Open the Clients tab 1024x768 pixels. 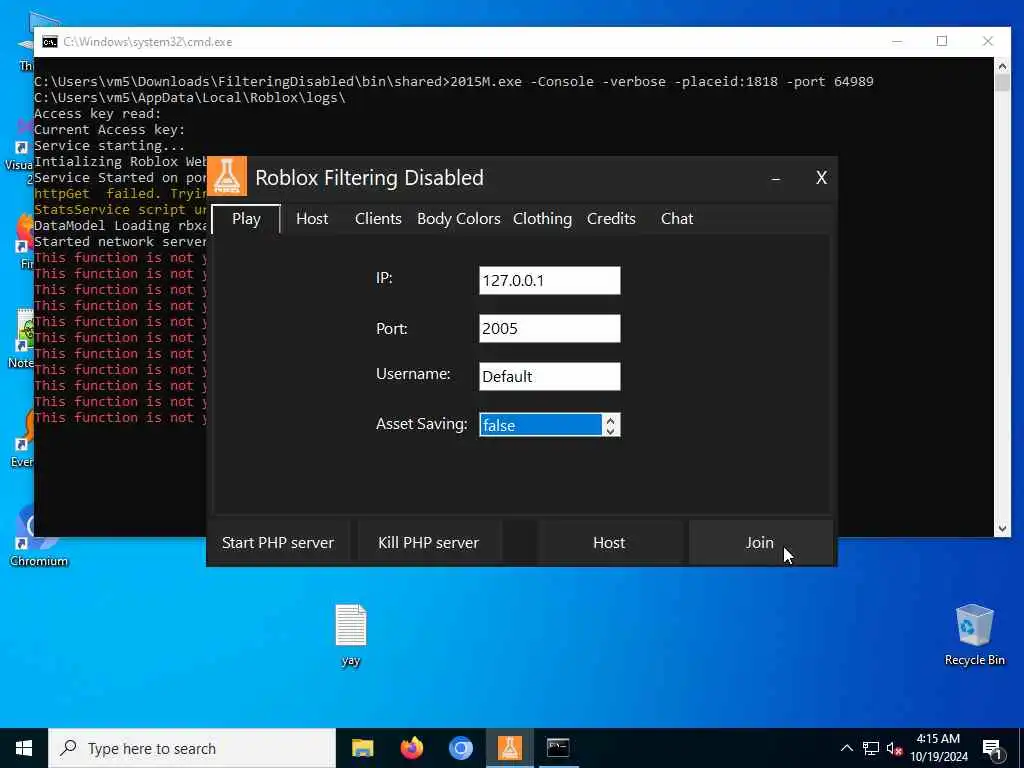tap(378, 219)
